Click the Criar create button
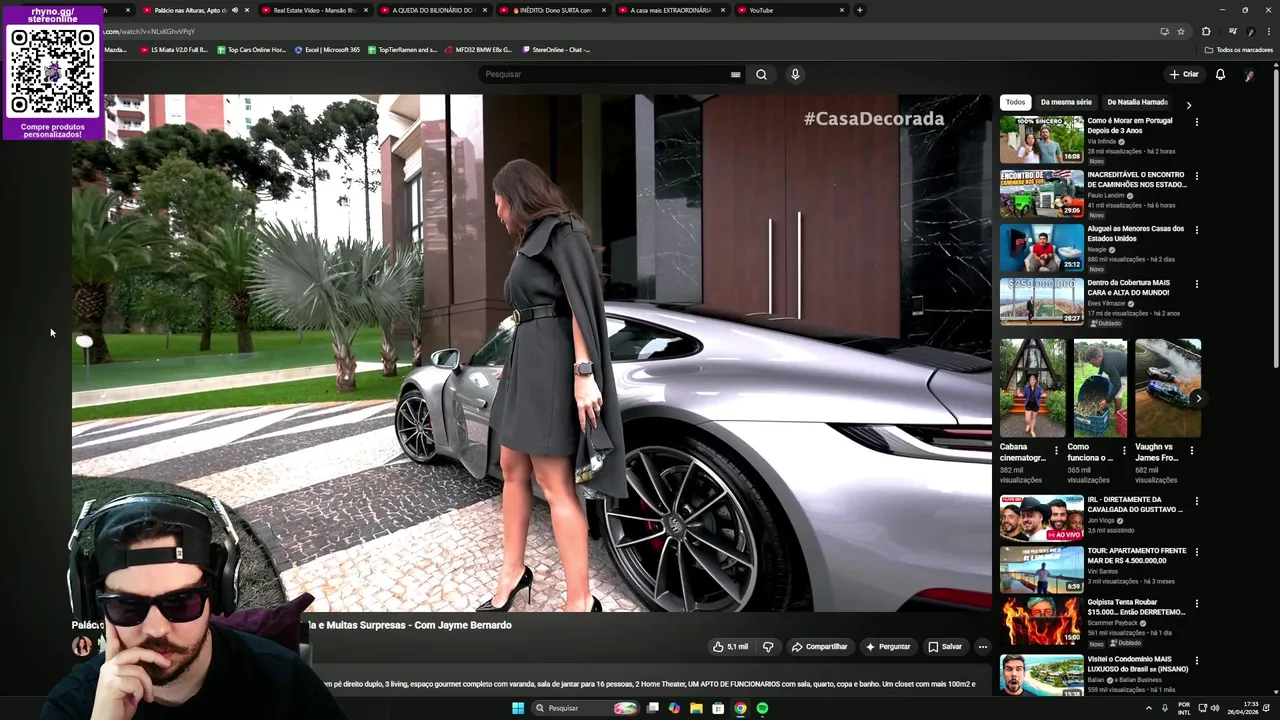The height and width of the screenshot is (720, 1280). coord(1184,74)
